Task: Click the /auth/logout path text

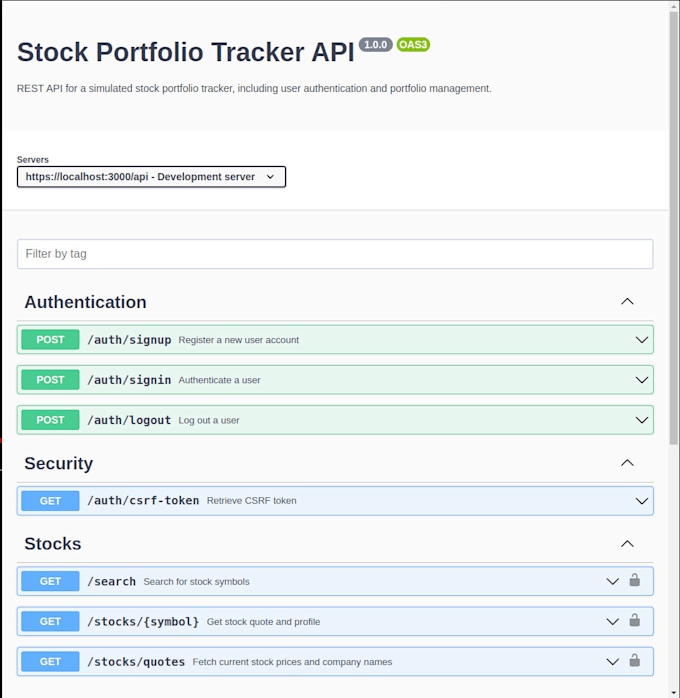Action: (129, 420)
